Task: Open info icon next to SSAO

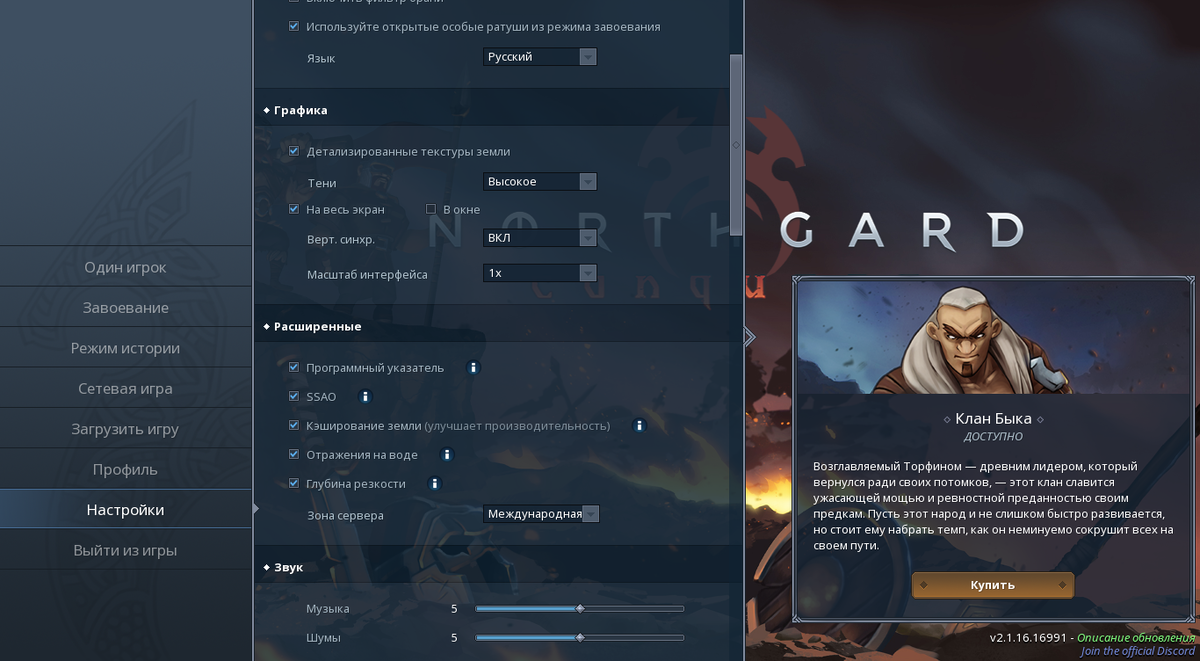Action: 365,397
